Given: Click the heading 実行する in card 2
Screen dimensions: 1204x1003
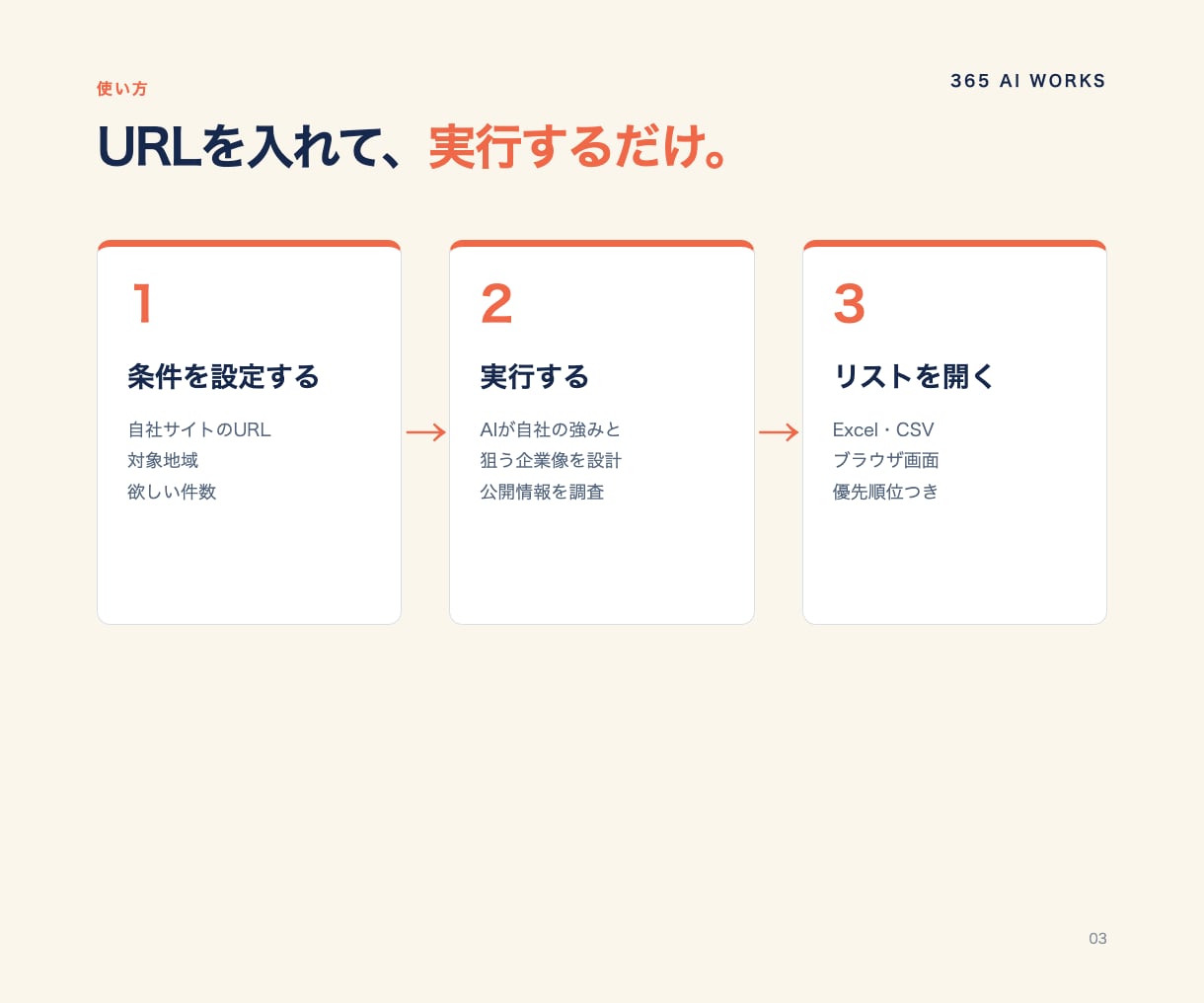Looking at the screenshot, I should click(x=534, y=377).
